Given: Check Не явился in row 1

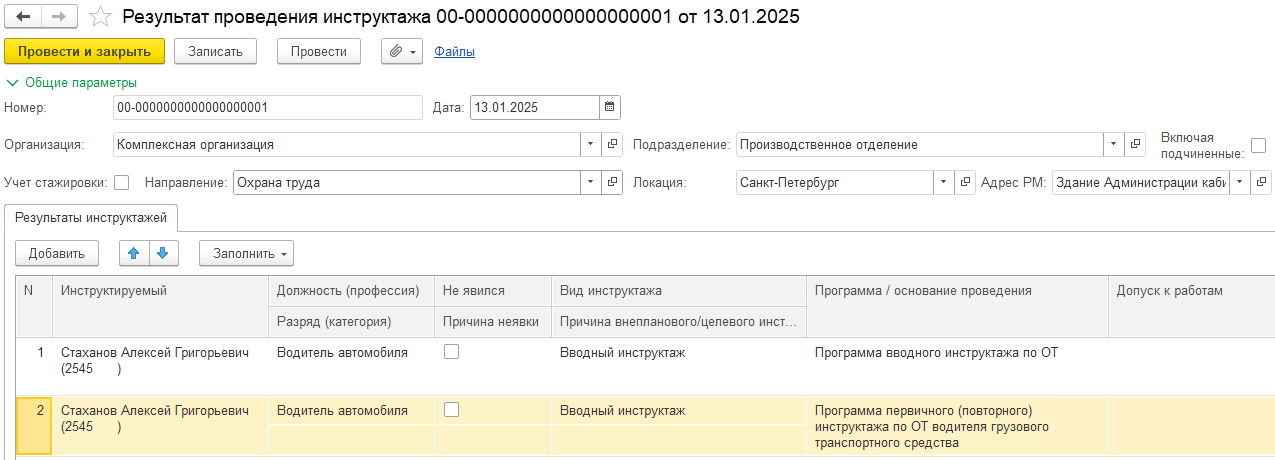Looking at the screenshot, I should pos(452,352).
